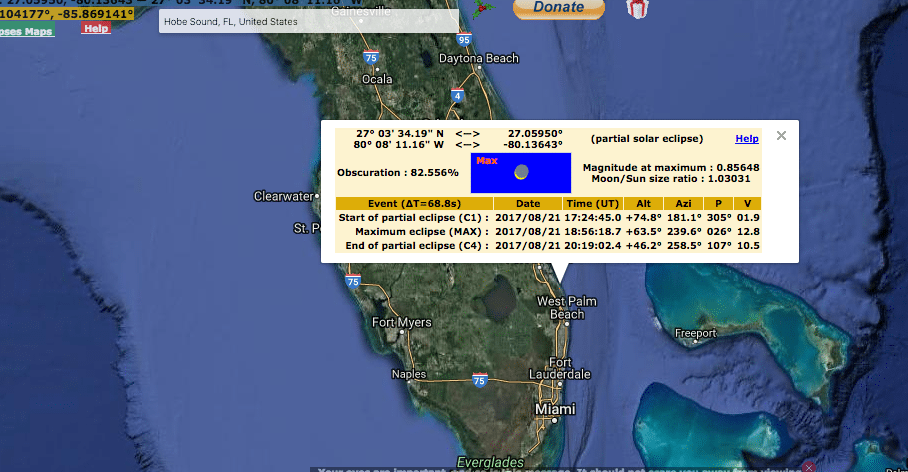Click the West Palm Beach label
Viewport: 908px width, 472px height.
coord(566,308)
